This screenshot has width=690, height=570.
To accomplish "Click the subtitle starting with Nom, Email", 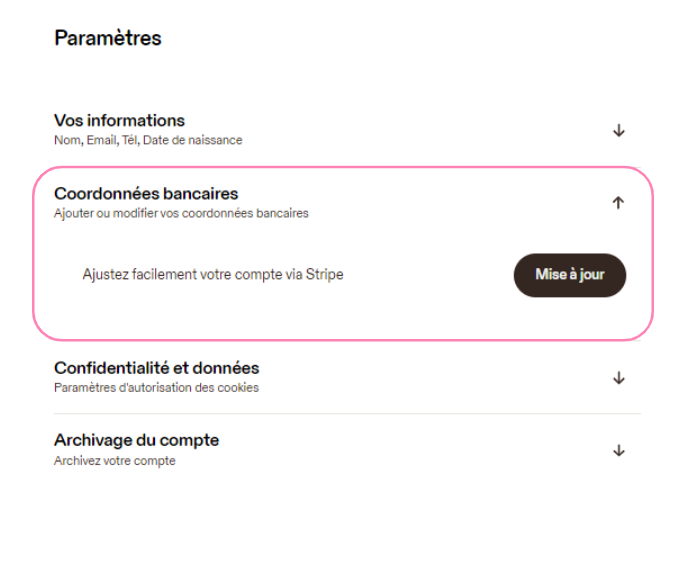I will 148,140.
